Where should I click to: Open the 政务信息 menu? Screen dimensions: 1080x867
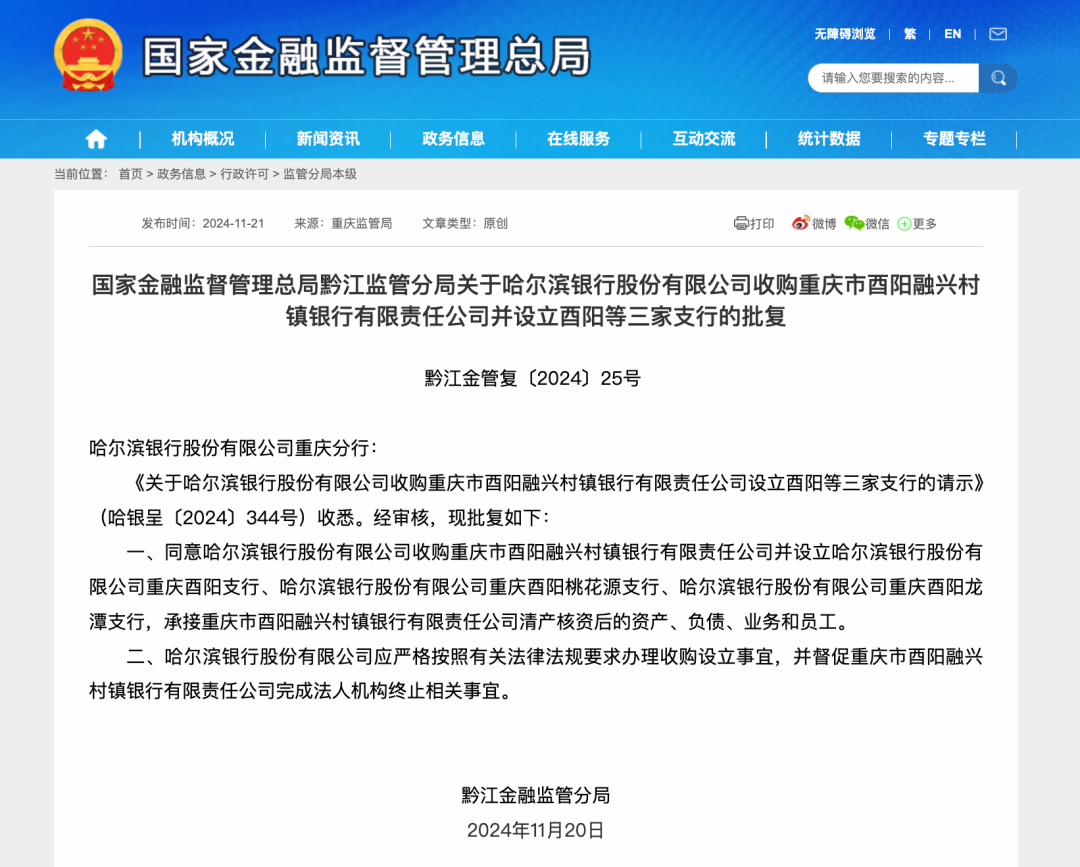pos(453,139)
